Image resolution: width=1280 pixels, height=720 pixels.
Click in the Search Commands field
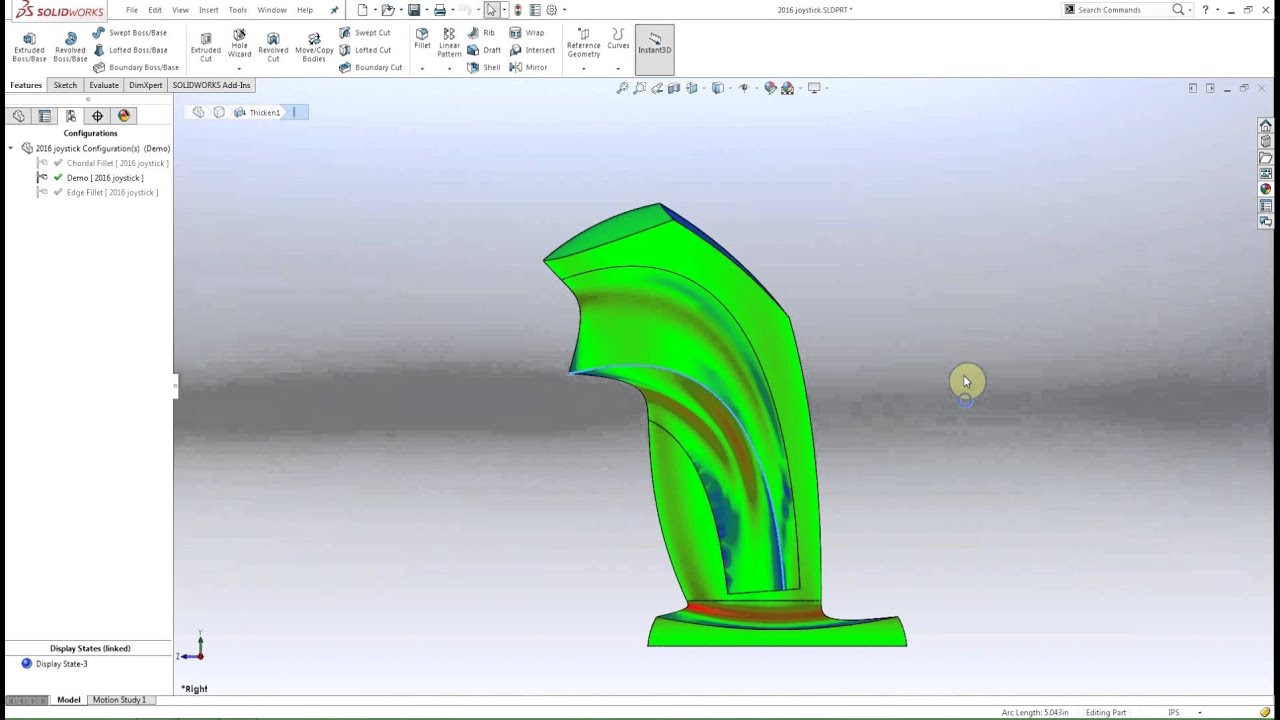tap(1118, 10)
